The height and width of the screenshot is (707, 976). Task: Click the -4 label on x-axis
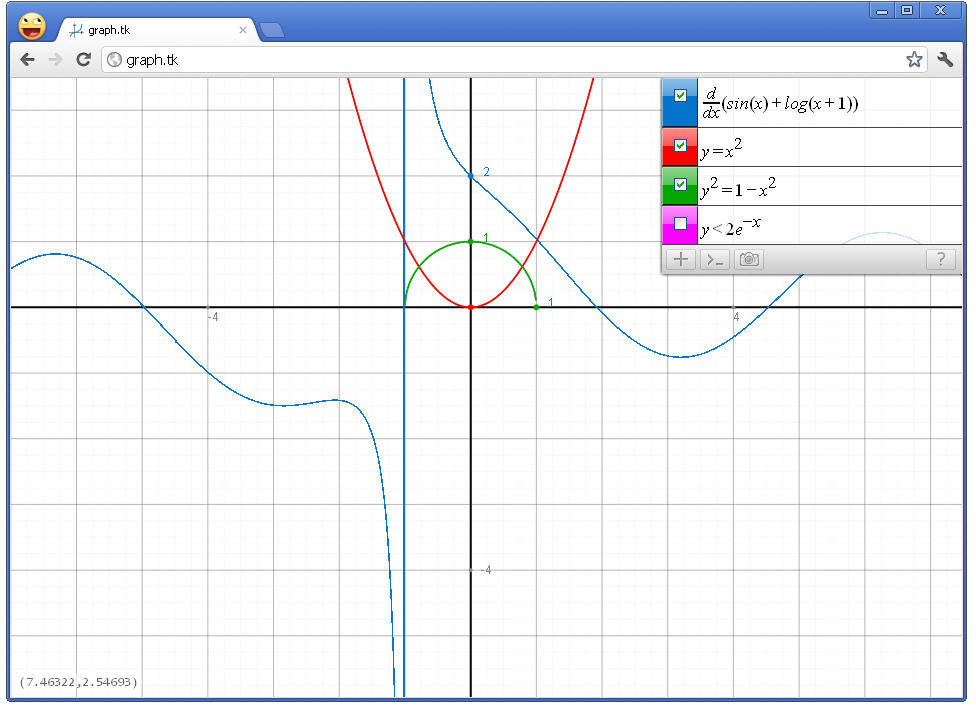213,317
